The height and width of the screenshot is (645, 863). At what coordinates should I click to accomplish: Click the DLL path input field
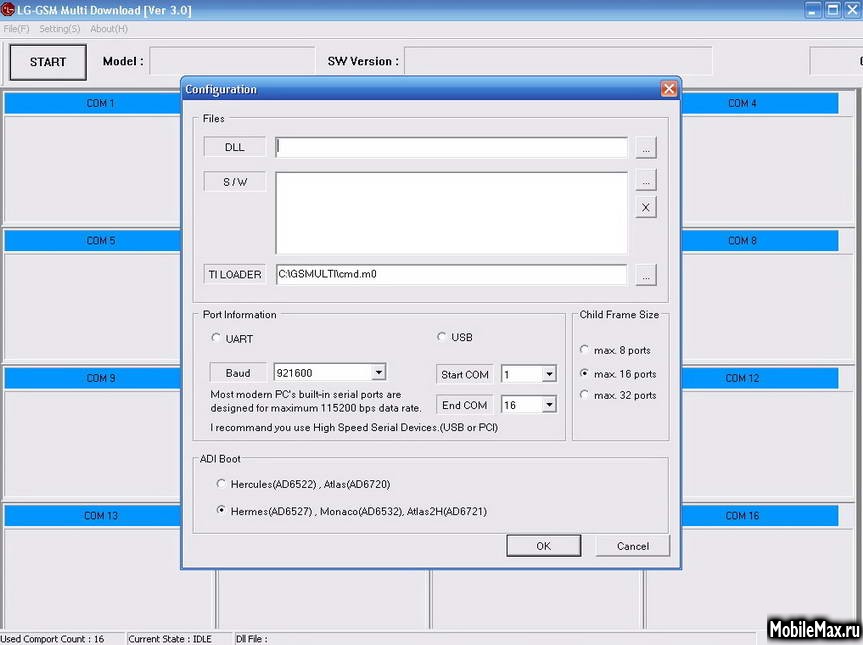click(451, 147)
